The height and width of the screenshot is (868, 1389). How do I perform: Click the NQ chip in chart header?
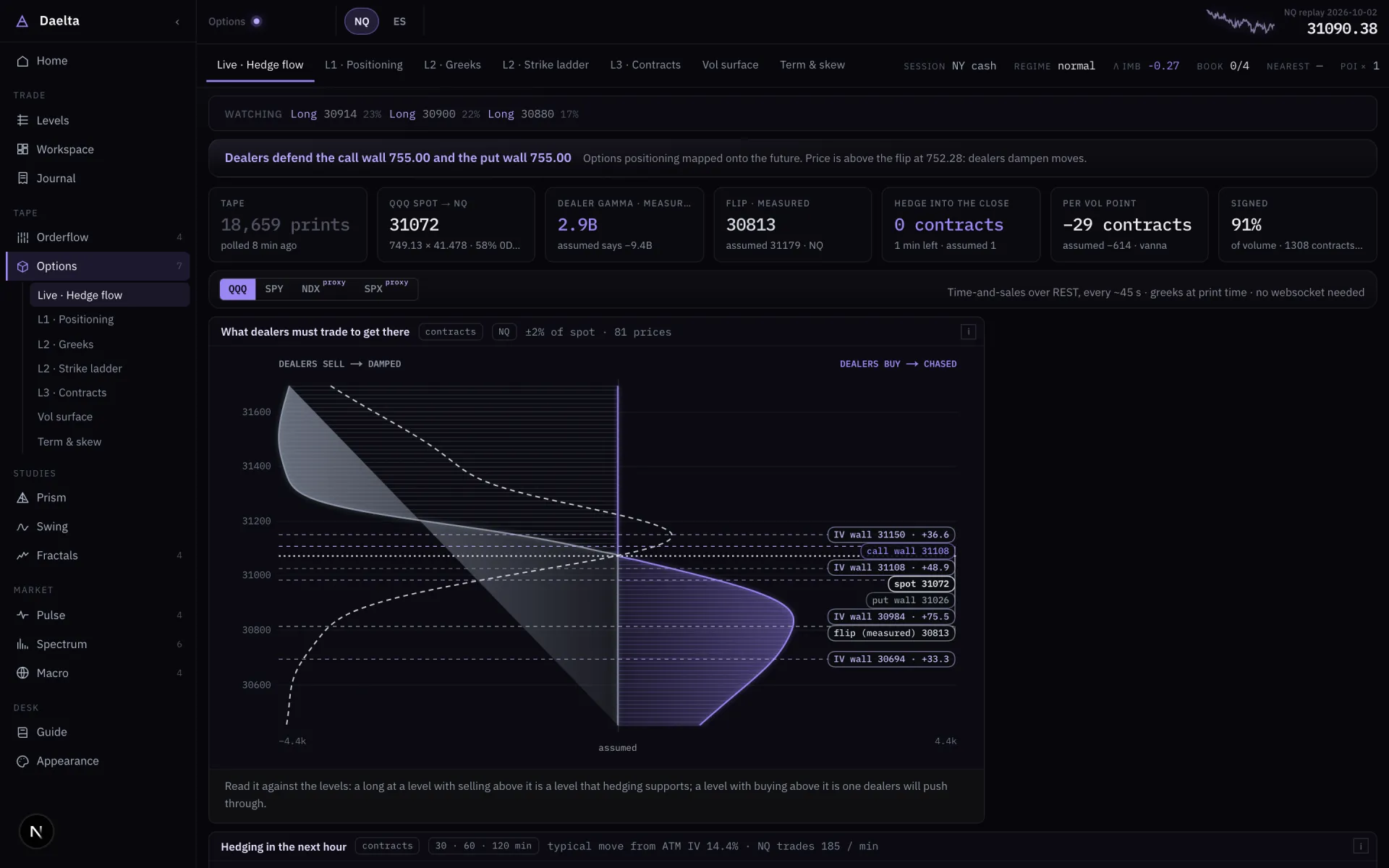pyautogui.click(x=504, y=332)
